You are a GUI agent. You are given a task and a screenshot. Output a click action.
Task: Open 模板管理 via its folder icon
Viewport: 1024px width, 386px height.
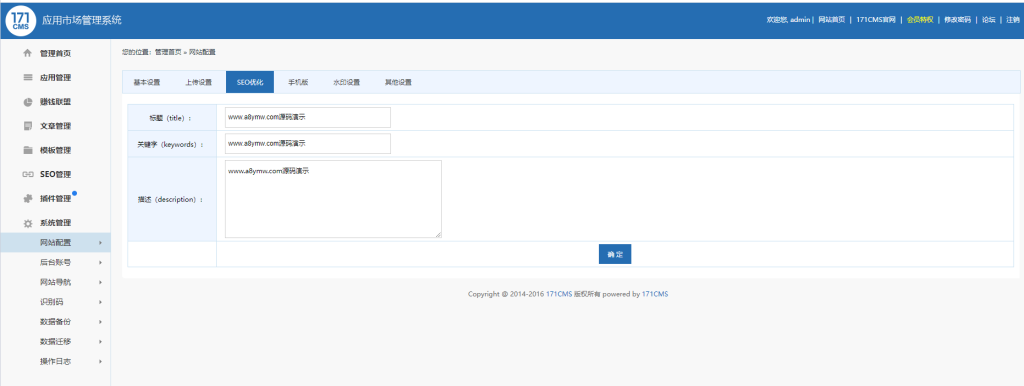[x=27, y=150]
